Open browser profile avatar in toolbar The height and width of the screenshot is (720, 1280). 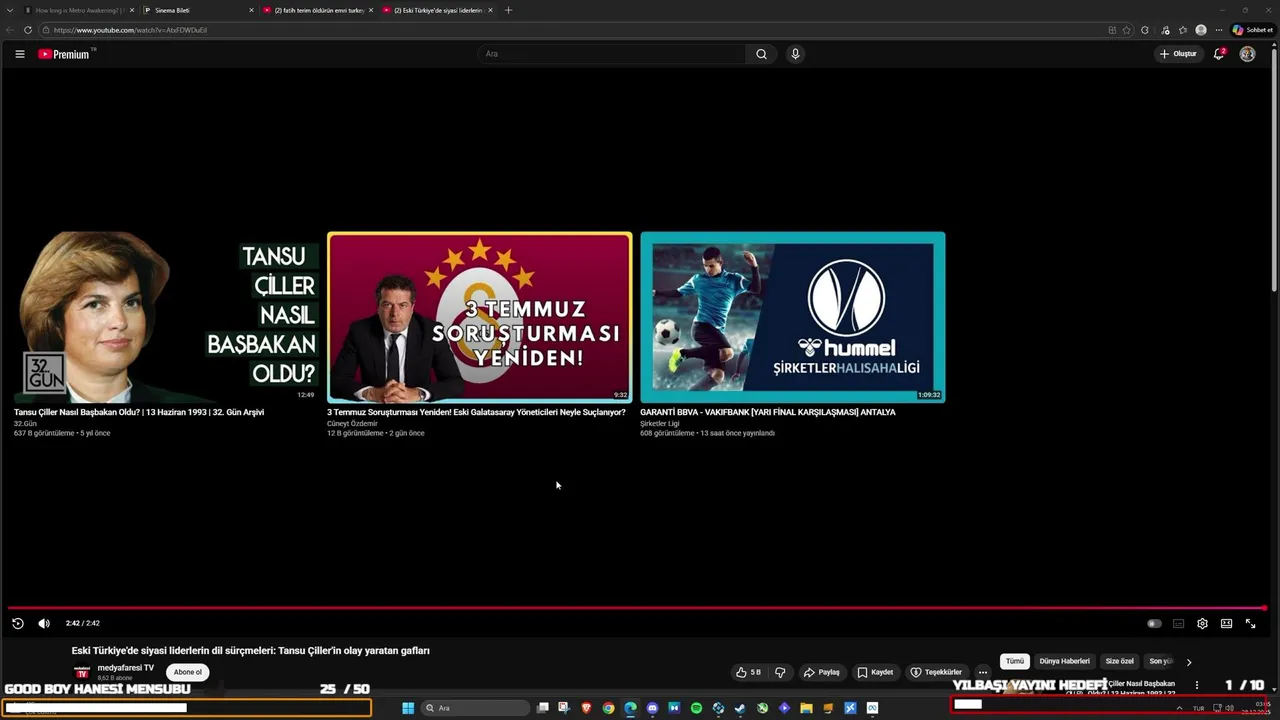tap(1201, 30)
